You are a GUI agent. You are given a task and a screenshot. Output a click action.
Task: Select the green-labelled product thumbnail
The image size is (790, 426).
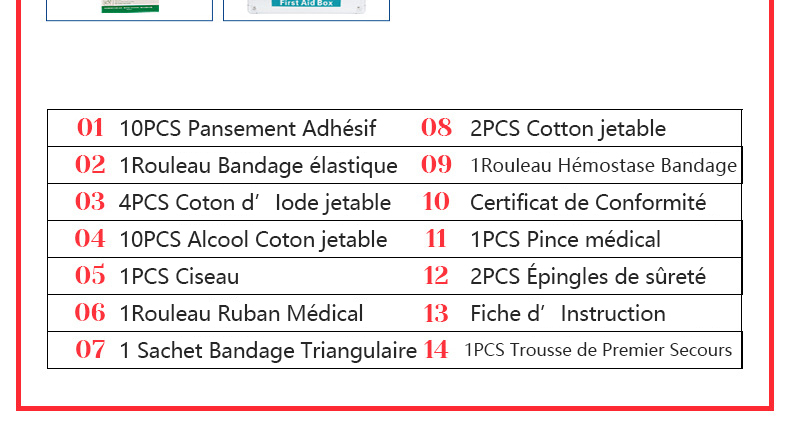129,10
